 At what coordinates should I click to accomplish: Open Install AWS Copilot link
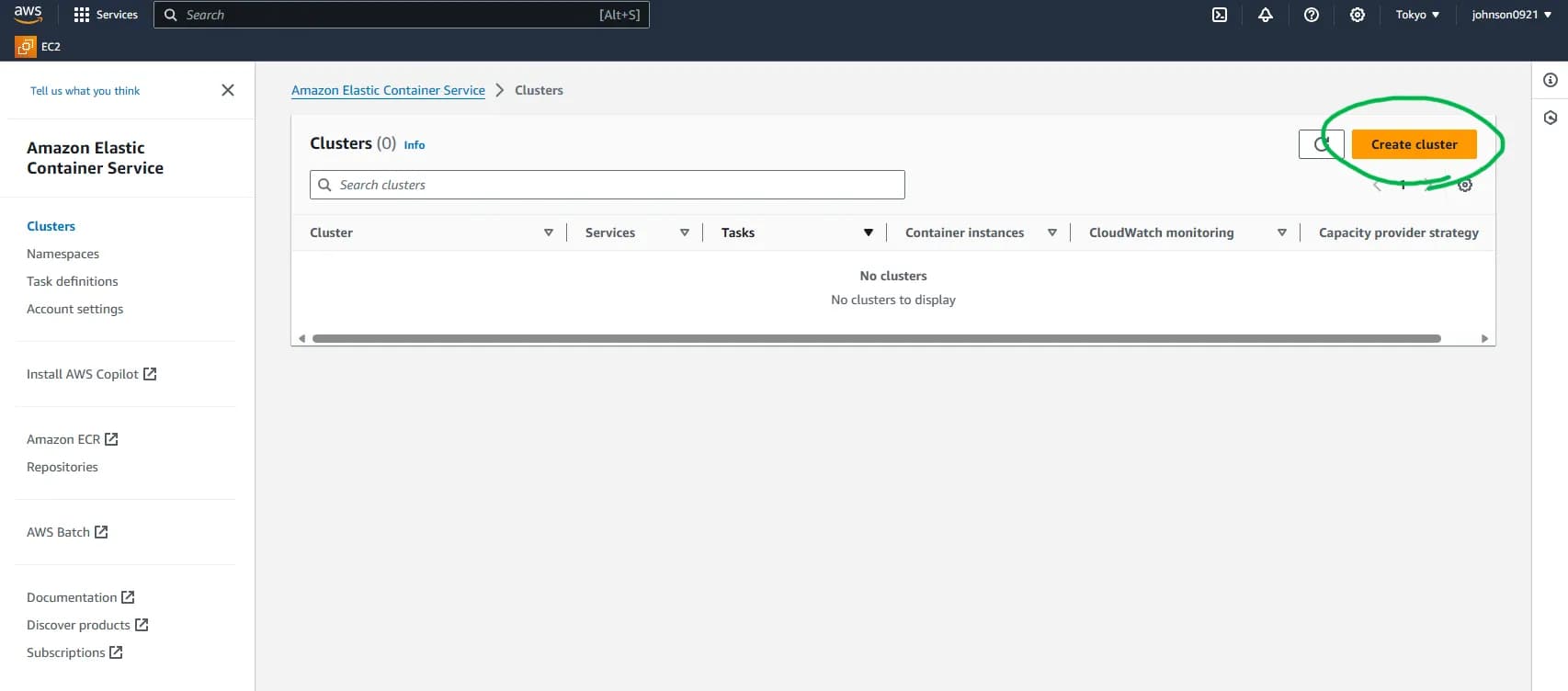click(91, 374)
